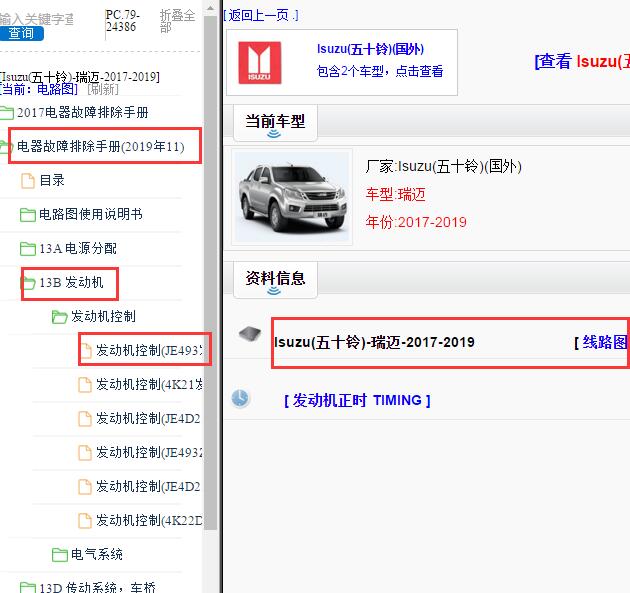Click open-folder icon beside 发动机控制
The width and height of the screenshot is (630, 593).
click(59, 317)
